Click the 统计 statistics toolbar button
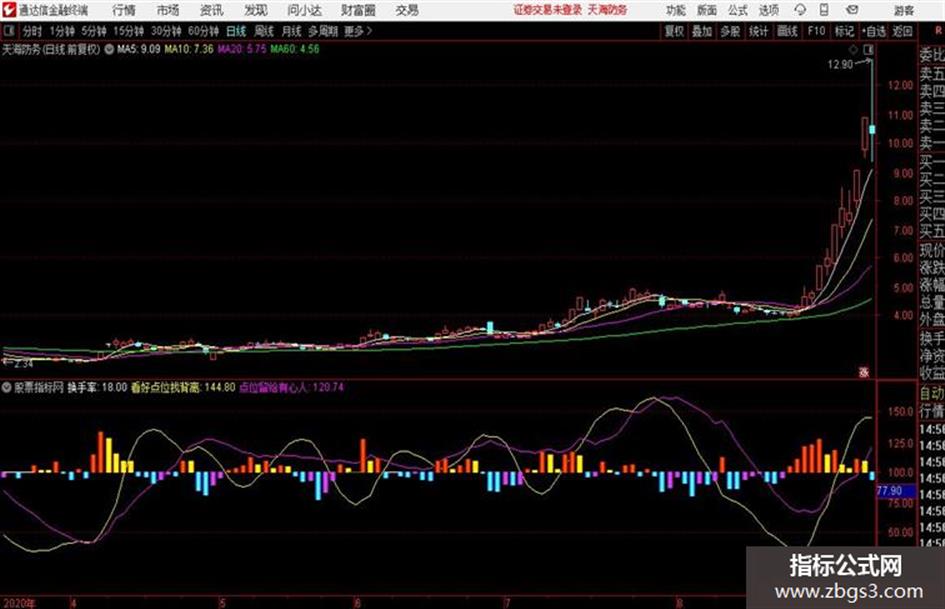 pos(759,31)
